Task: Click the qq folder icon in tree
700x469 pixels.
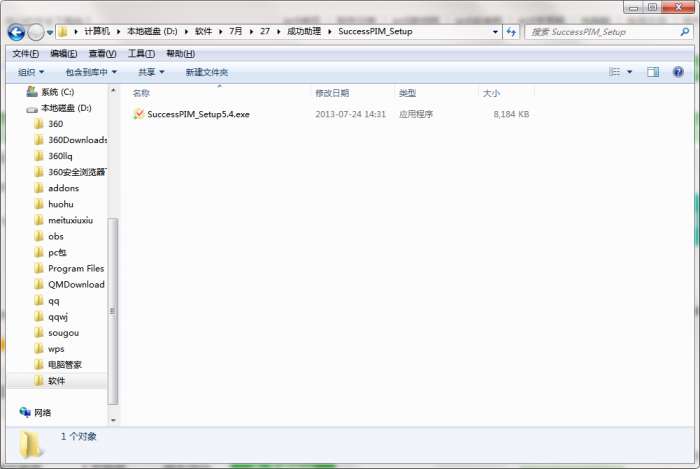Action: click(39, 300)
